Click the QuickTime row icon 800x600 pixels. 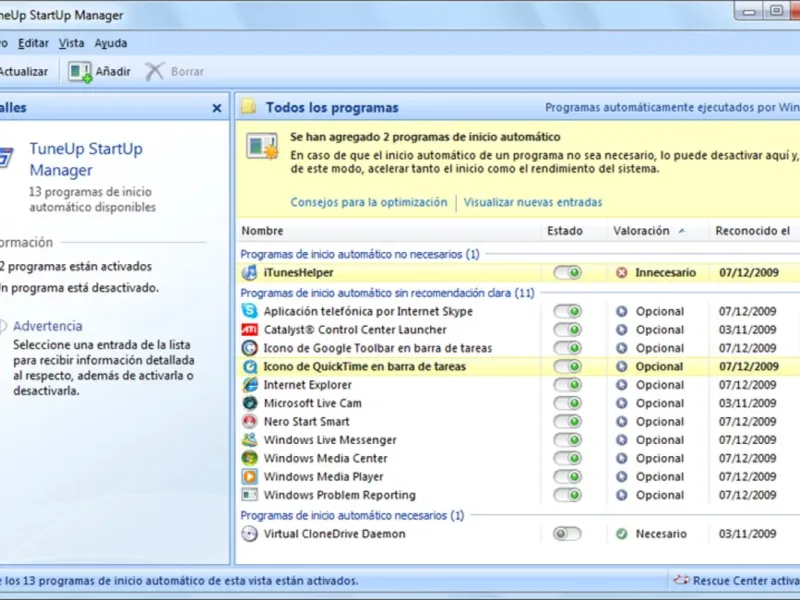[249, 366]
